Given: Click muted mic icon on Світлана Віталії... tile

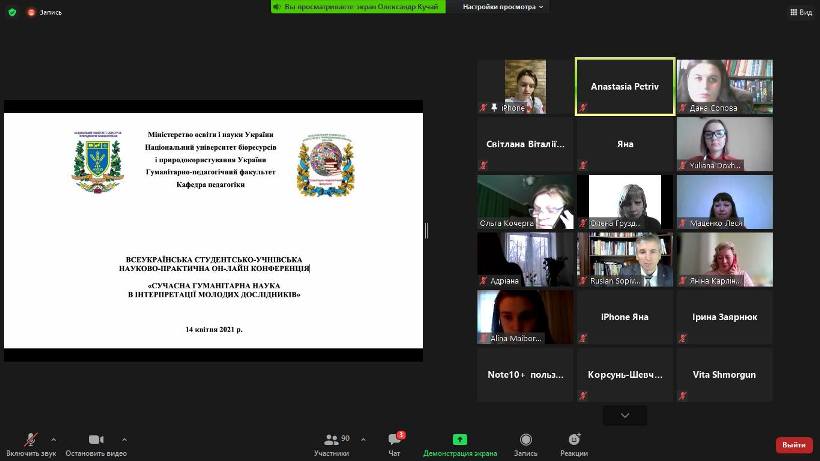Looking at the screenshot, I should pyautogui.click(x=483, y=165).
